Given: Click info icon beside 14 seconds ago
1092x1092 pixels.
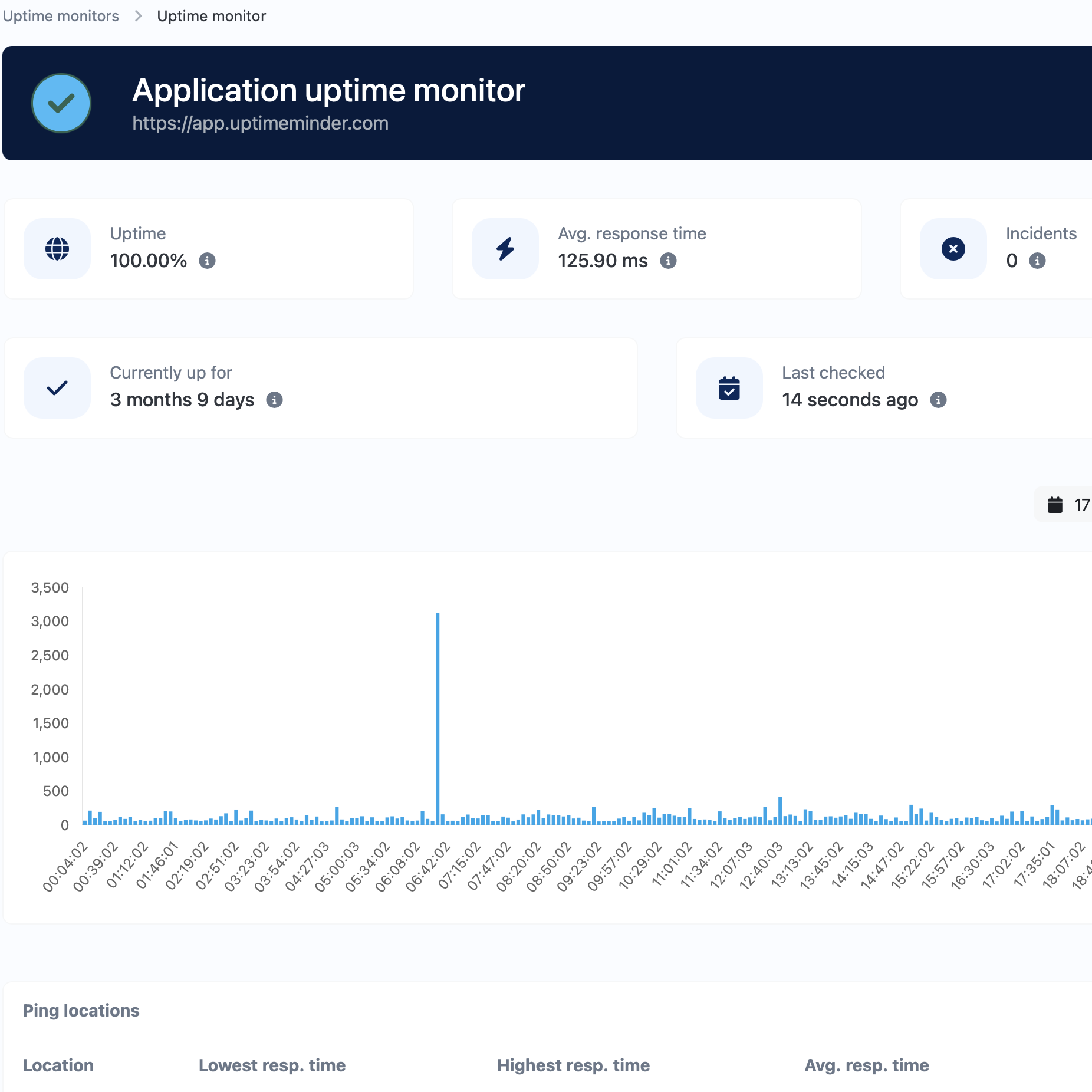Looking at the screenshot, I should click(938, 400).
